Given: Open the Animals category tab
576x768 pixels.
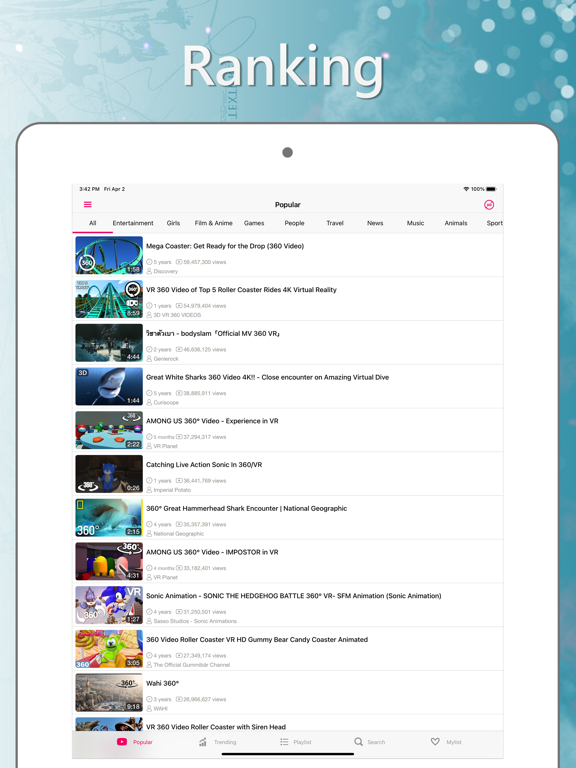Looking at the screenshot, I should (456, 223).
